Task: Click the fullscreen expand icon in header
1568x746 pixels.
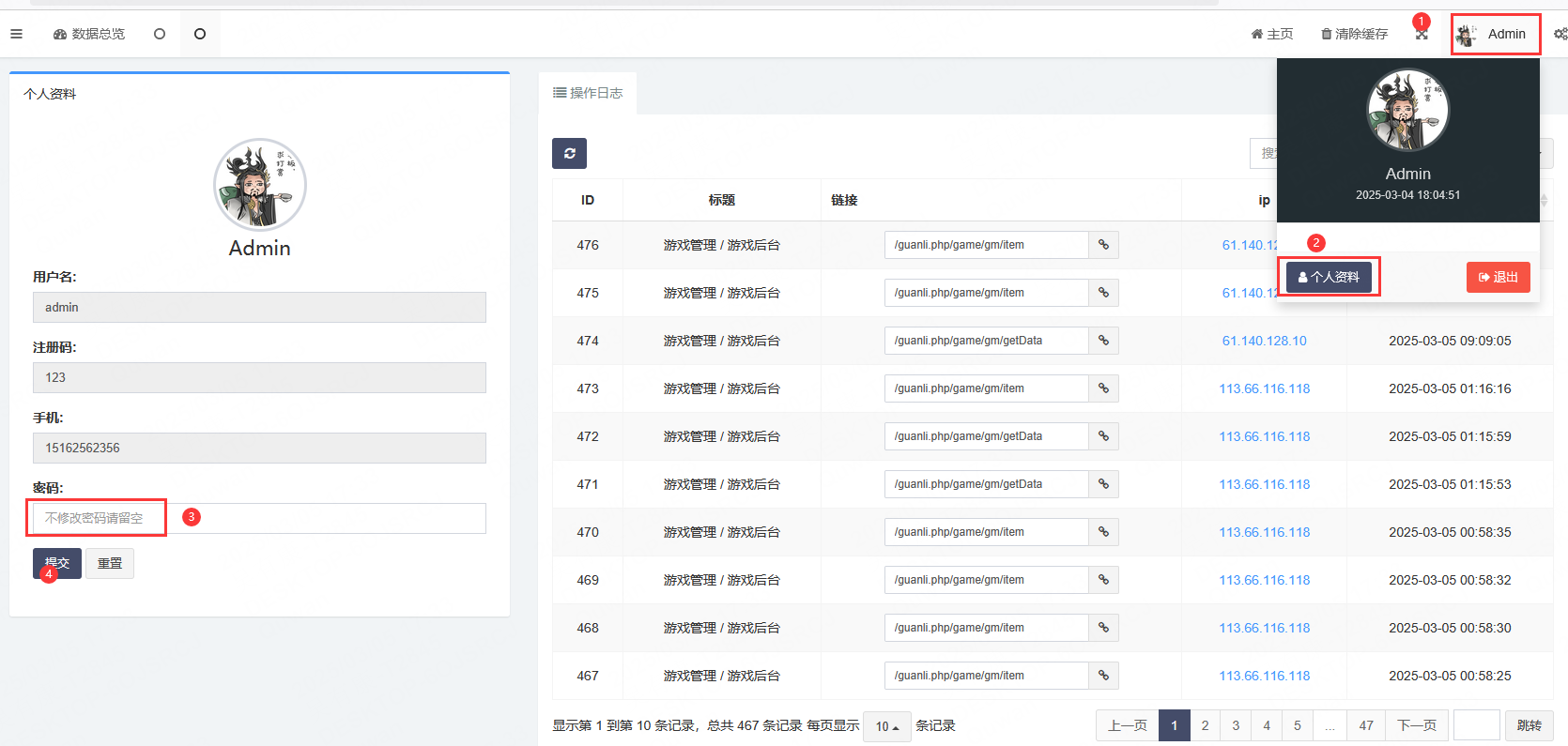Action: point(1422,34)
